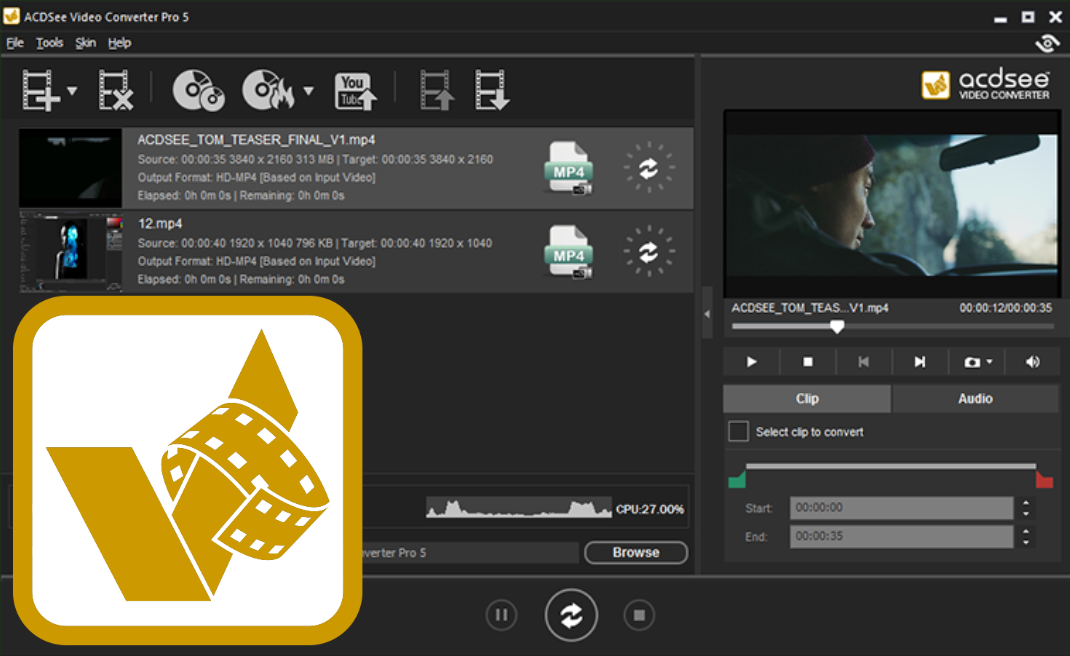Click the video preview frame
Image resolution: width=1070 pixels, height=656 pixels.
[x=892, y=203]
